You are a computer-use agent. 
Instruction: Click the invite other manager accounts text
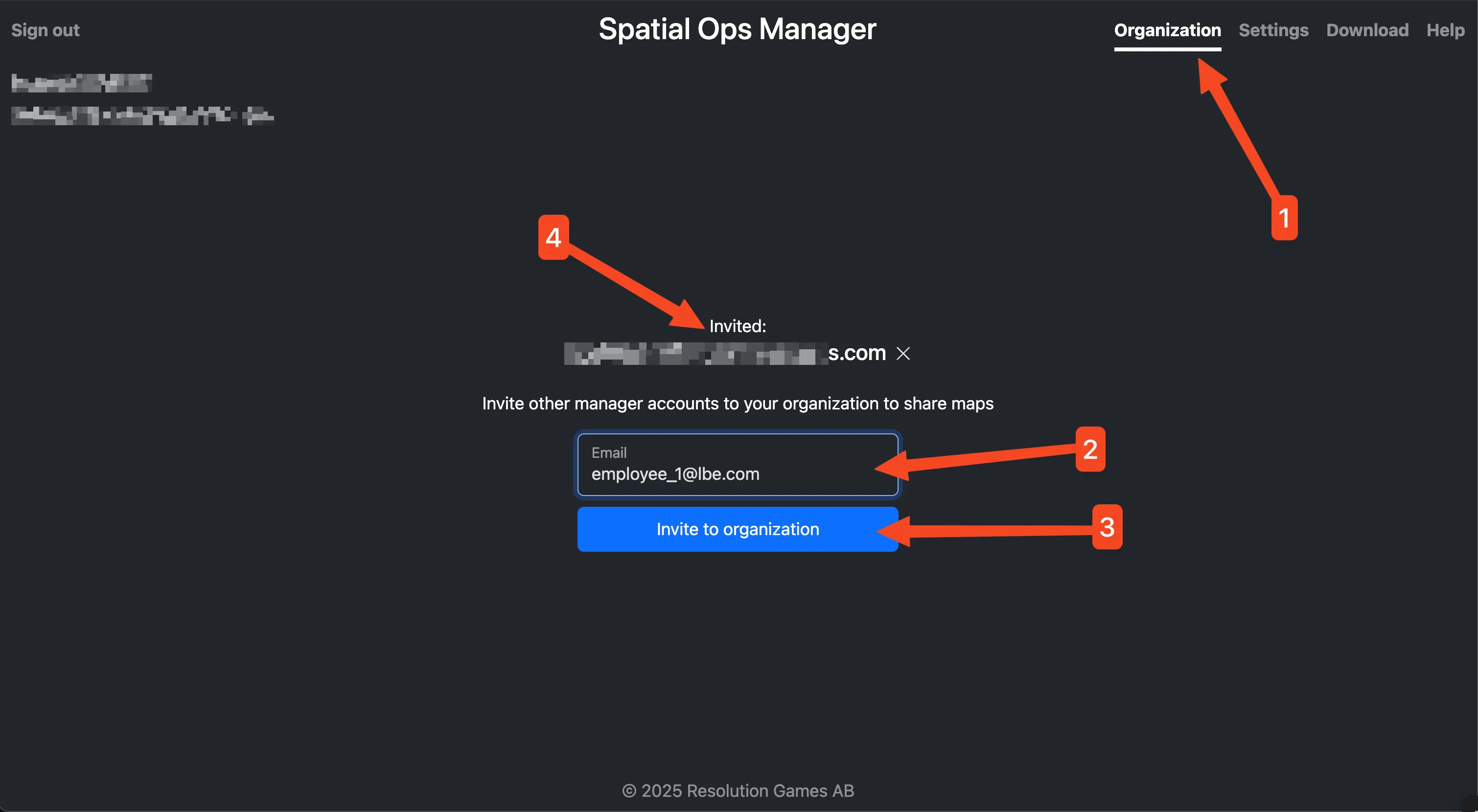coord(737,403)
